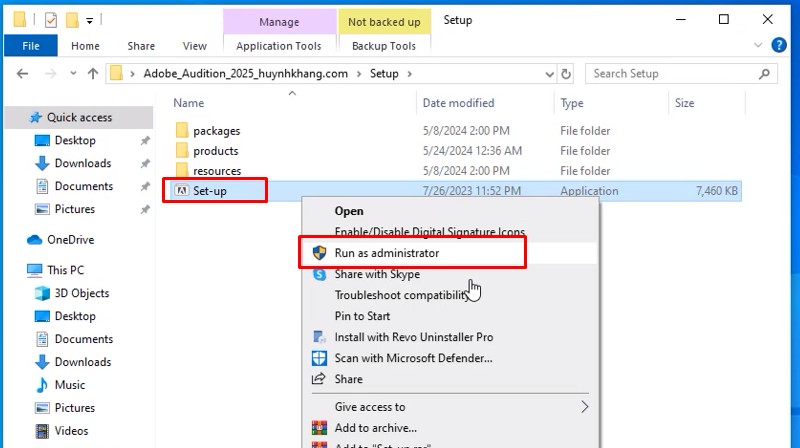800x448 pixels.
Task: Click the Set-up application file icon
Action: point(181,191)
